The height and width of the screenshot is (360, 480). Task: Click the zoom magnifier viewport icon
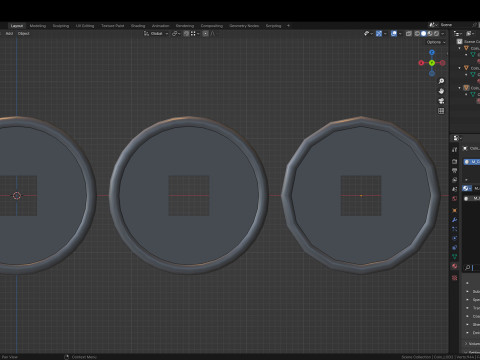(x=441, y=81)
